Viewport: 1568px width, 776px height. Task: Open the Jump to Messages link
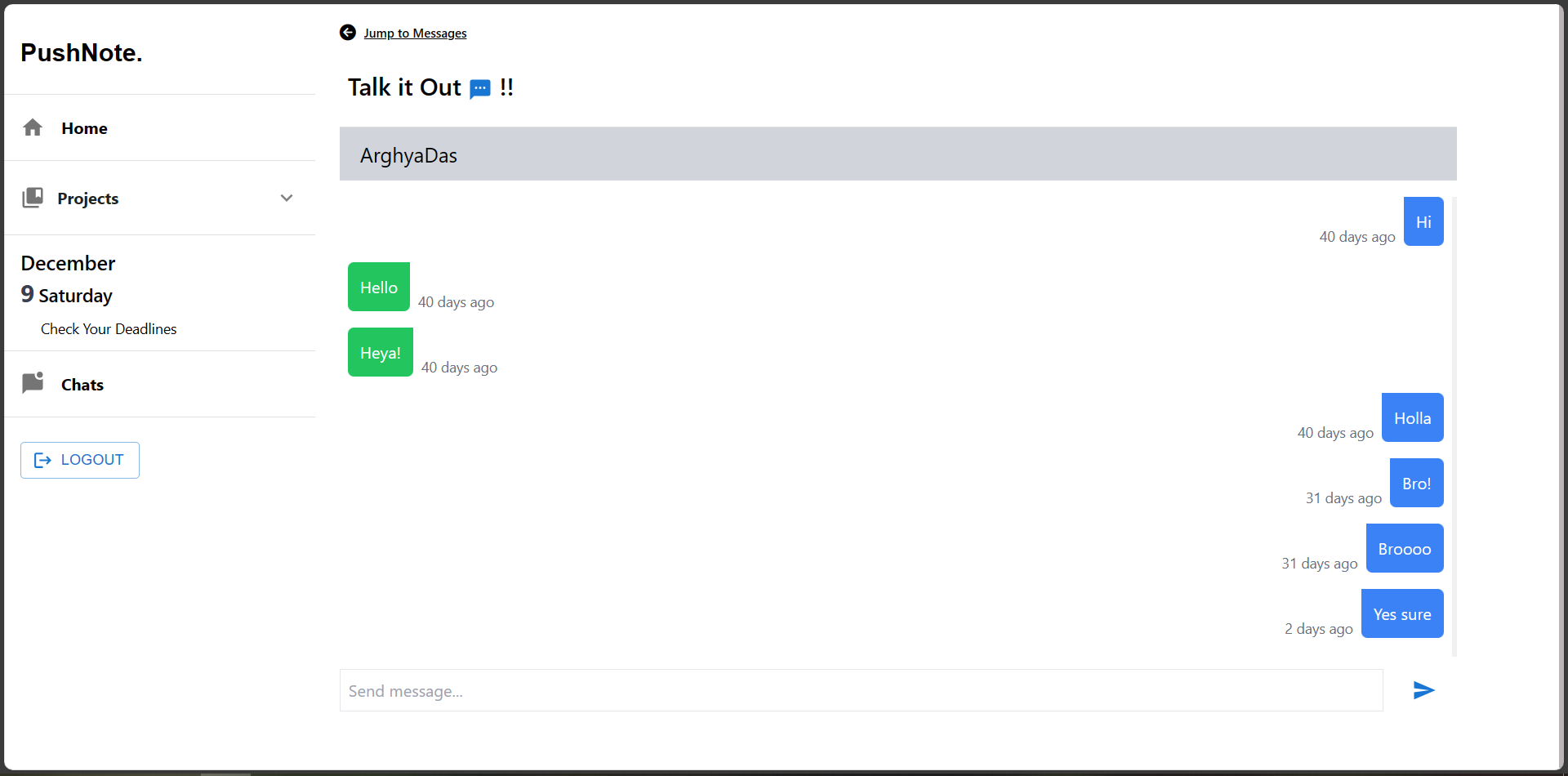416,33
